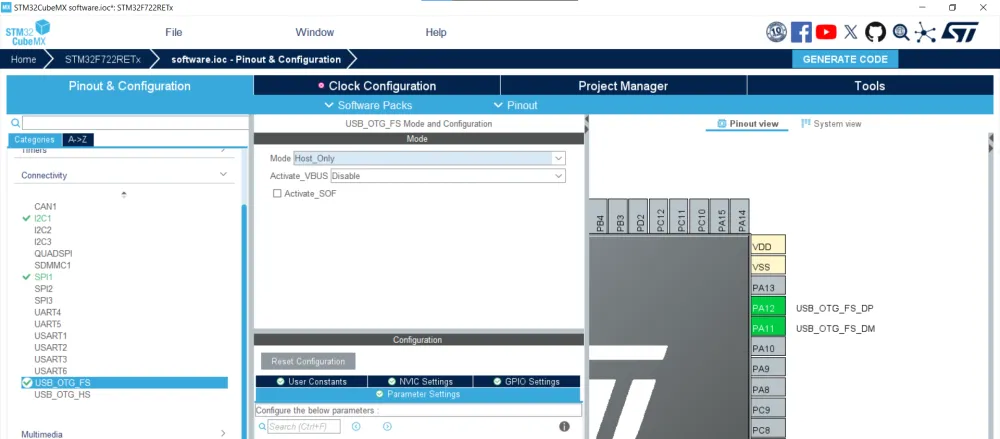Open the User Constants tab
Screen dimensions: 1000x439
click(x=312, y=382)
